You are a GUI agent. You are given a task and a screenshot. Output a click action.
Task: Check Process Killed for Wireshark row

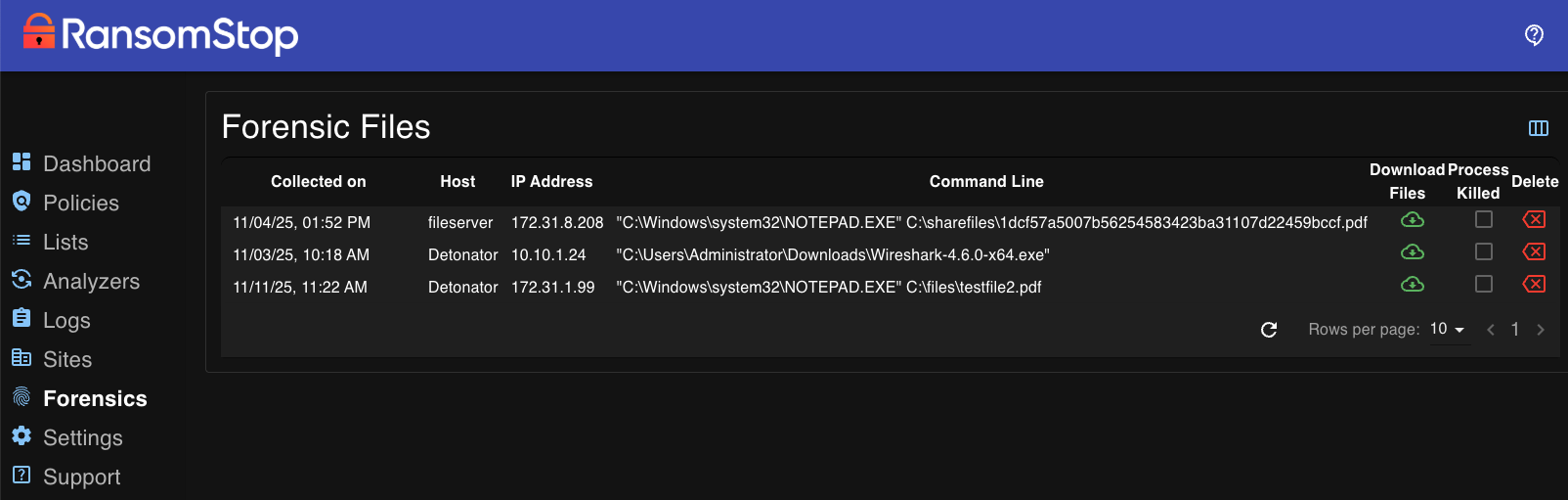tap(1483, 252)
